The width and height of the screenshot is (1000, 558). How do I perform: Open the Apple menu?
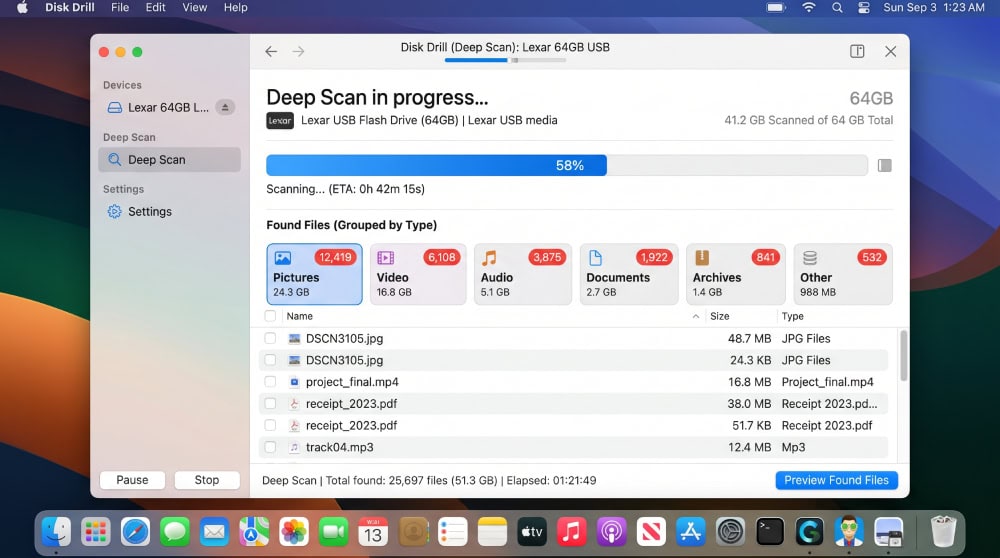click(x=22, y=8)
